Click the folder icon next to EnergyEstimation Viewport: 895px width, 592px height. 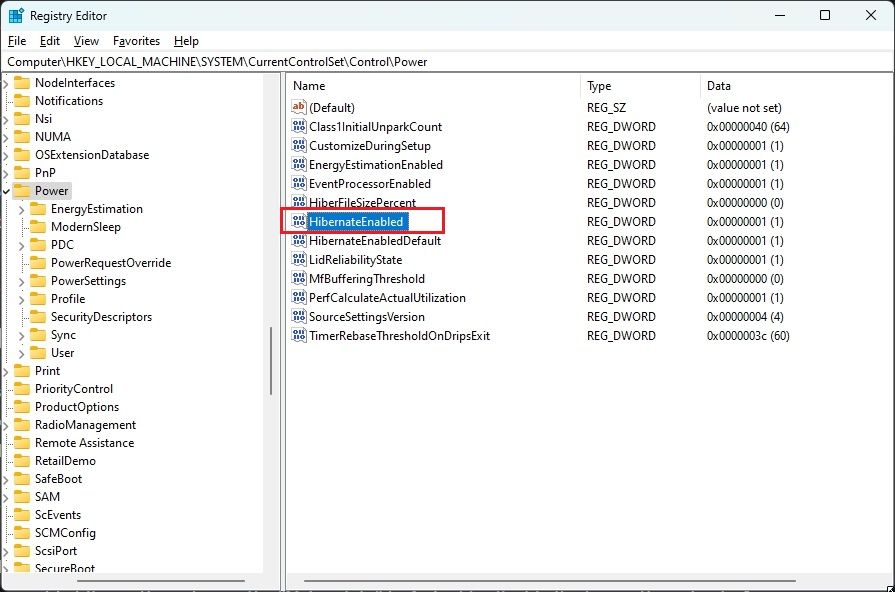[x=37, y=208]
